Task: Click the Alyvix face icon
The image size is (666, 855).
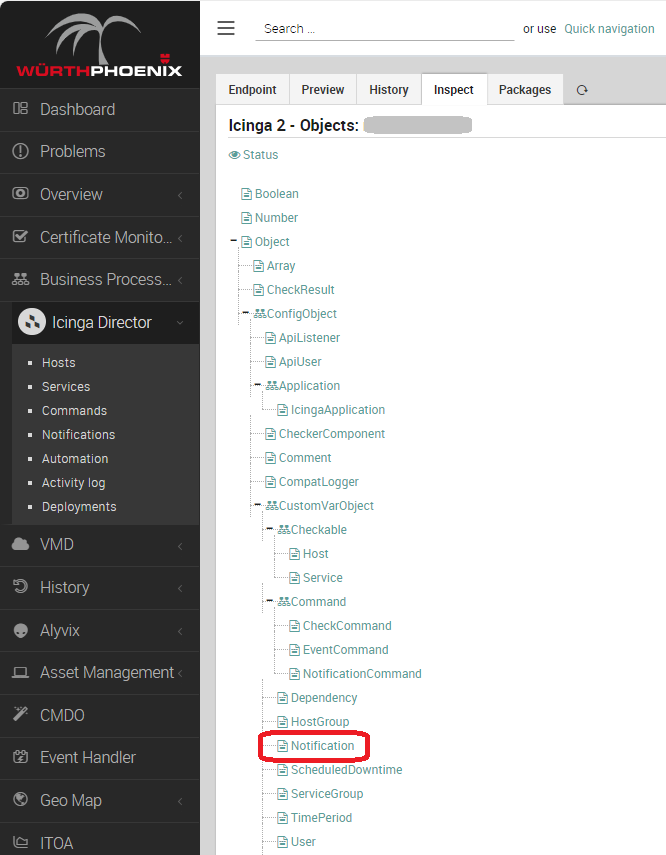Action: [x=20, y=630]
